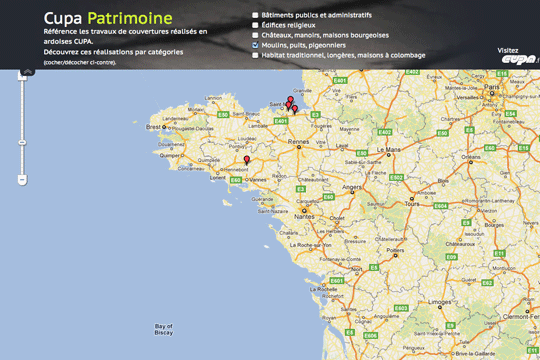Click the E601 road shield near La Rochelle

336,281
